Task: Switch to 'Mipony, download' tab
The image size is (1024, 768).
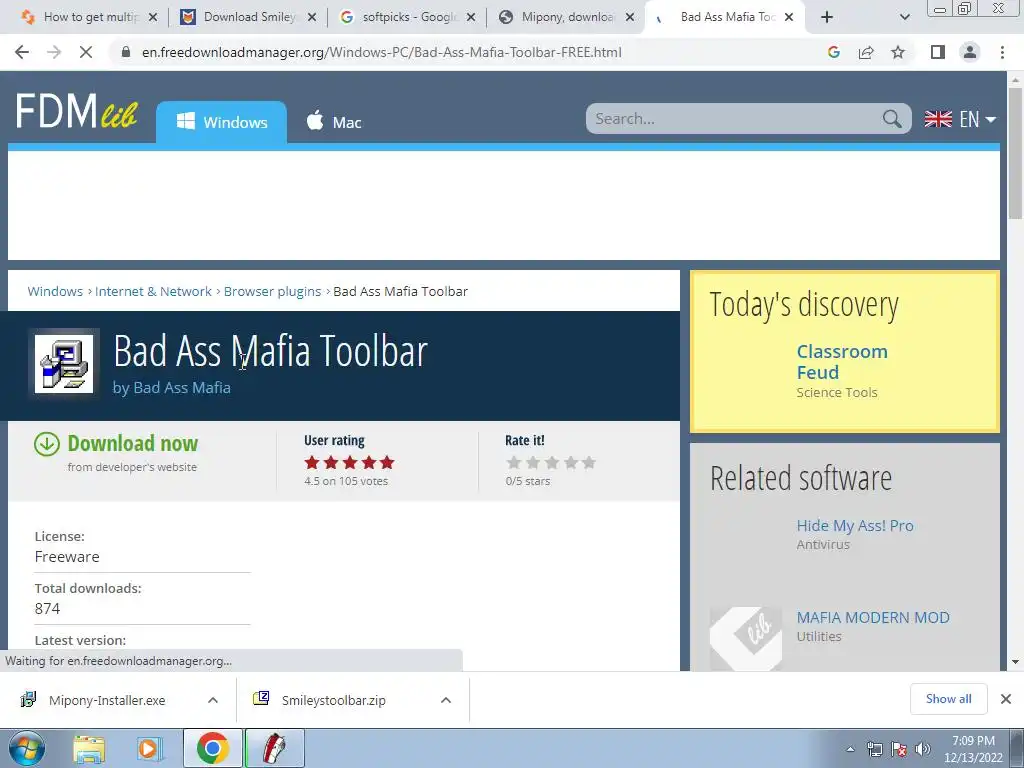Action: (x=568, y=17)
